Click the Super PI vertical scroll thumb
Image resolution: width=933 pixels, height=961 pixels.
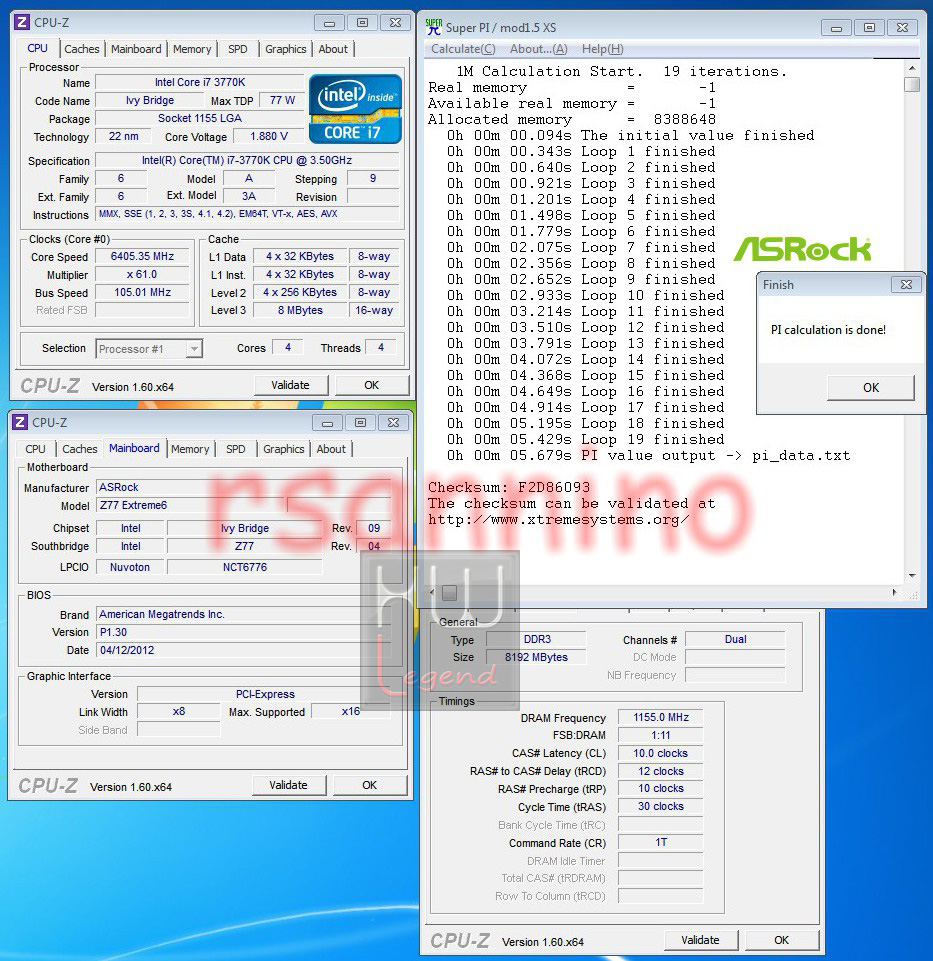click(912, 84)
